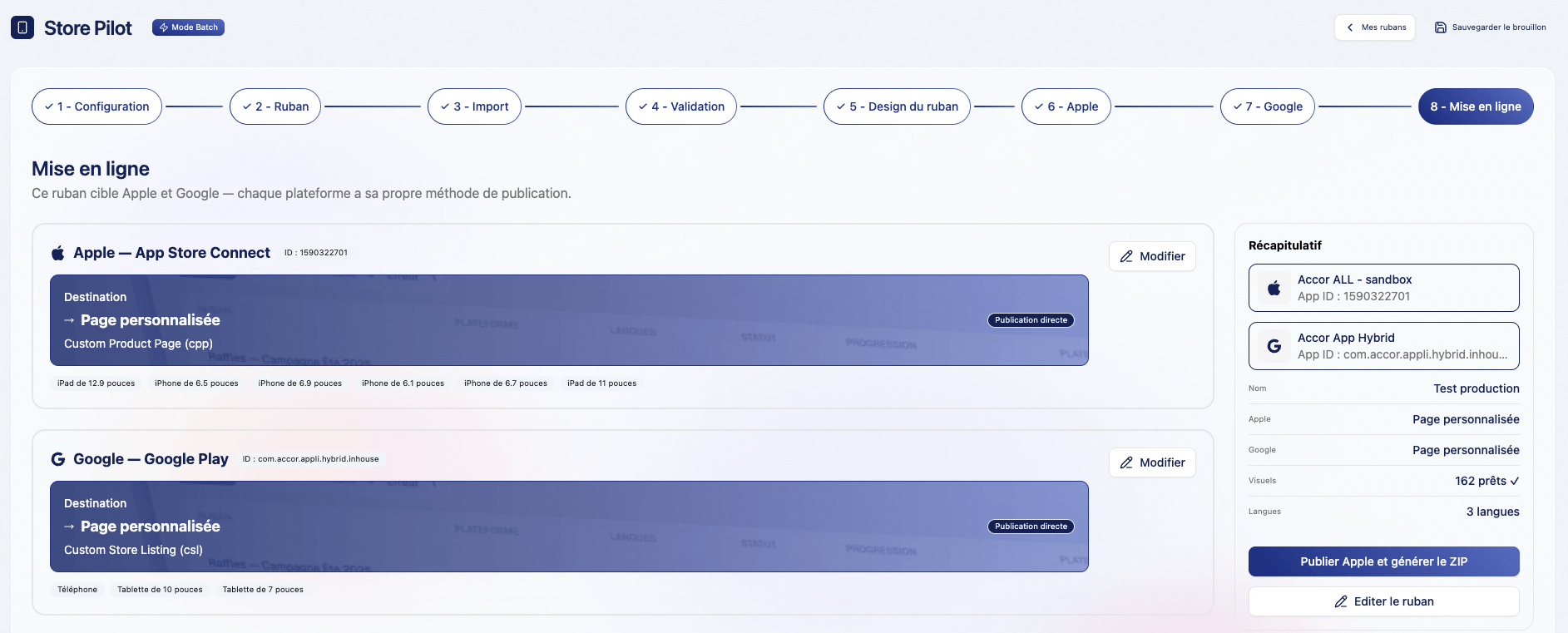Open step 5 - Design du ruban
Screen dimensions: 1568x633
(897, 106)
